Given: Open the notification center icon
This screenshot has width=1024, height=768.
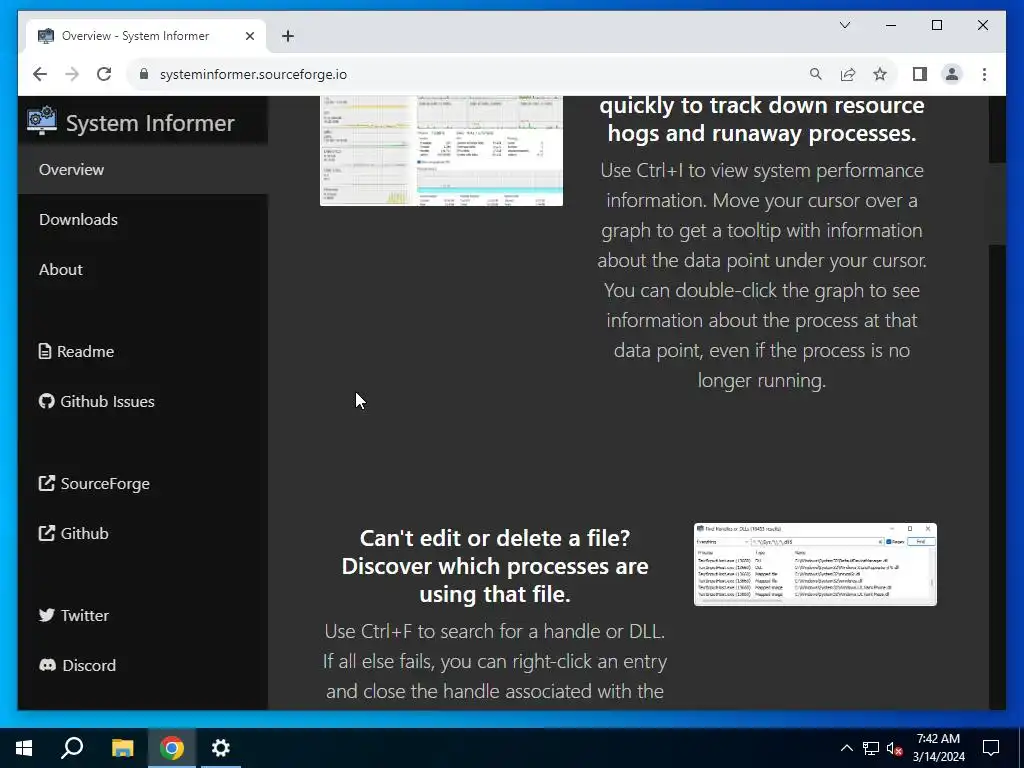Looking at the screenshot, I should [x=991, y=748].
